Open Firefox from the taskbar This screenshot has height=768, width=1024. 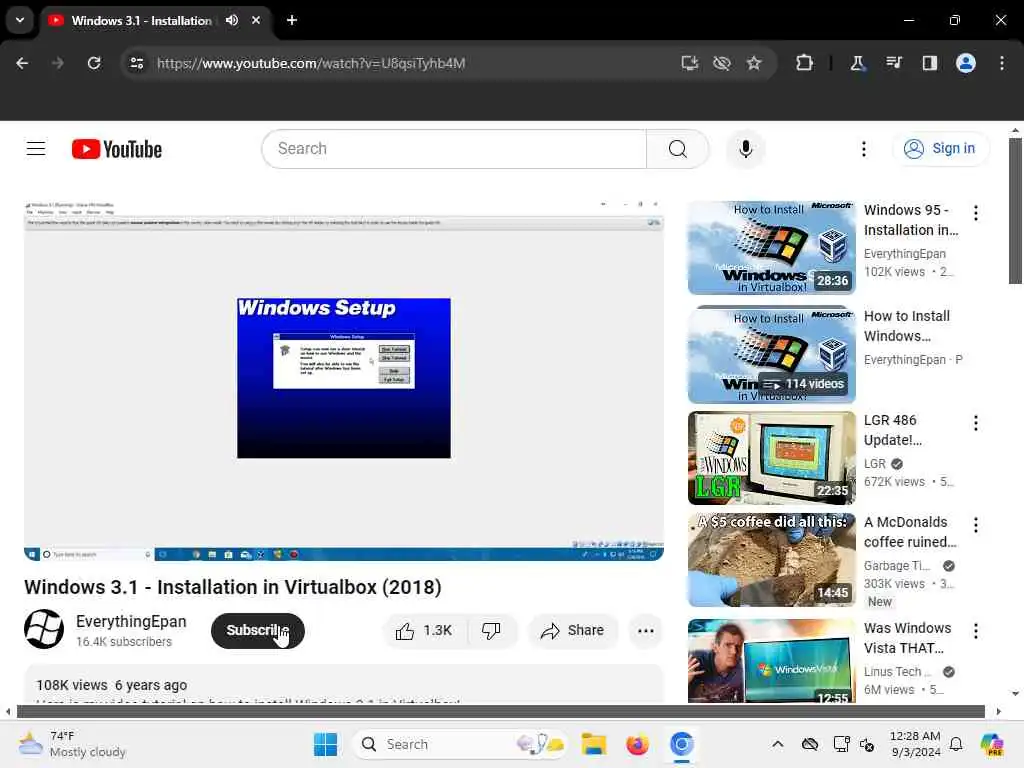pyautogui.click(x=637, y=744)
